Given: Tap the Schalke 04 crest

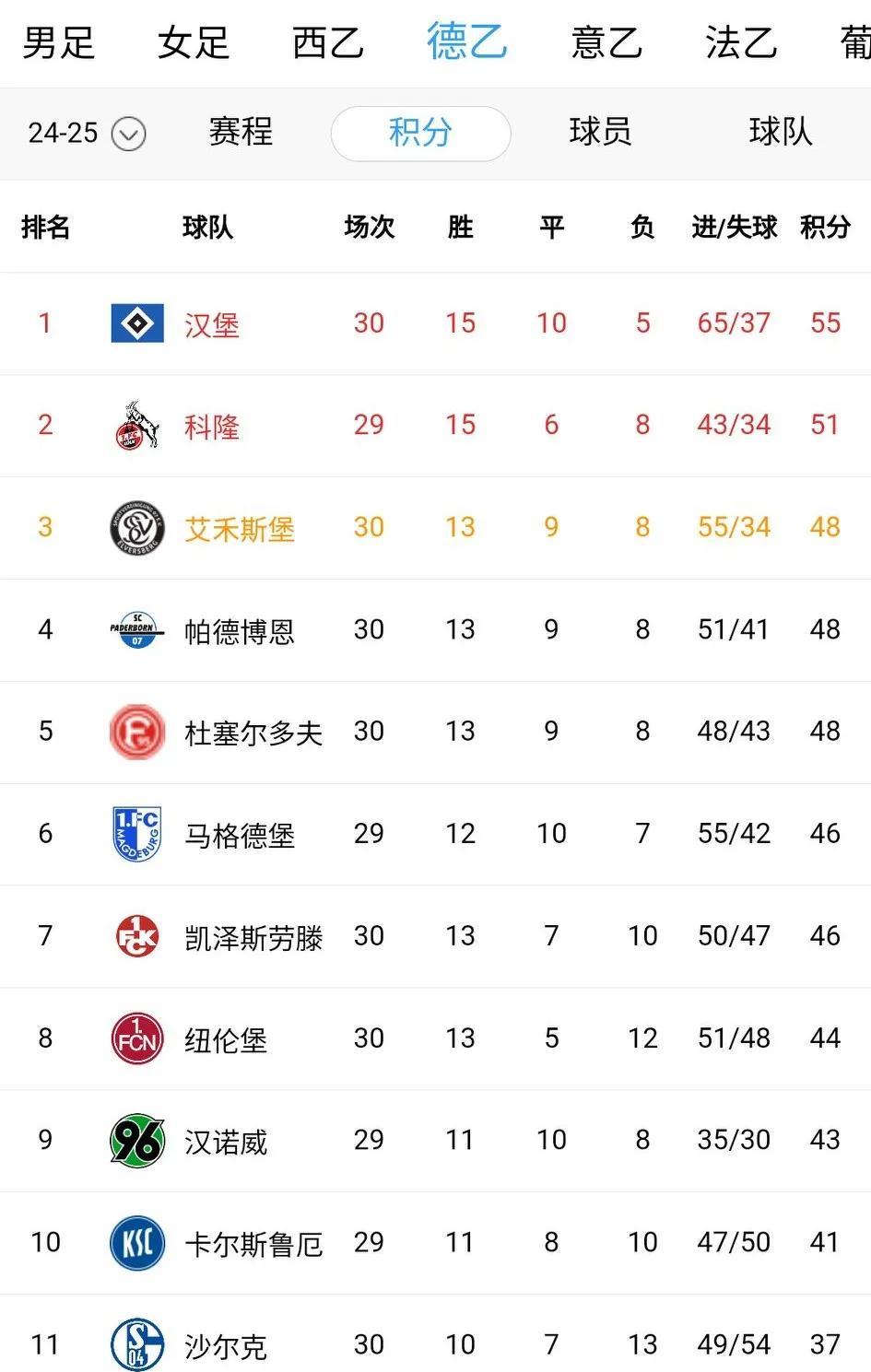Looking at the screenshot, I should tap(137, 1344).
